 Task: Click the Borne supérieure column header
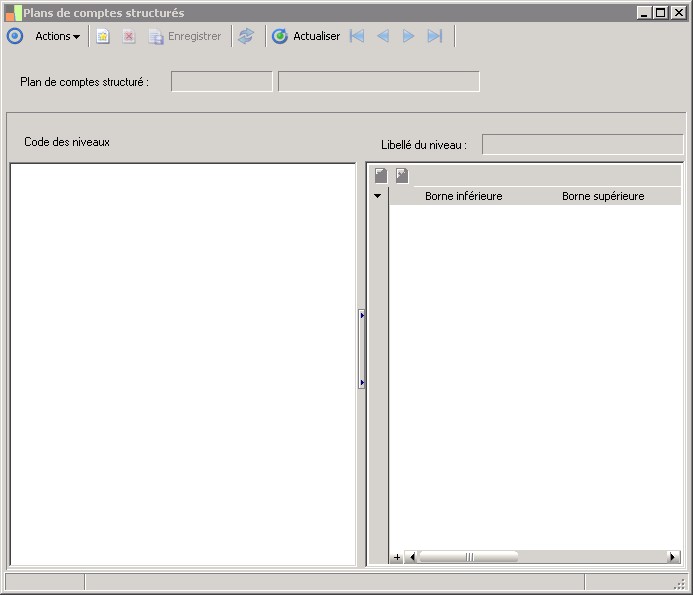tap(603, 196)
